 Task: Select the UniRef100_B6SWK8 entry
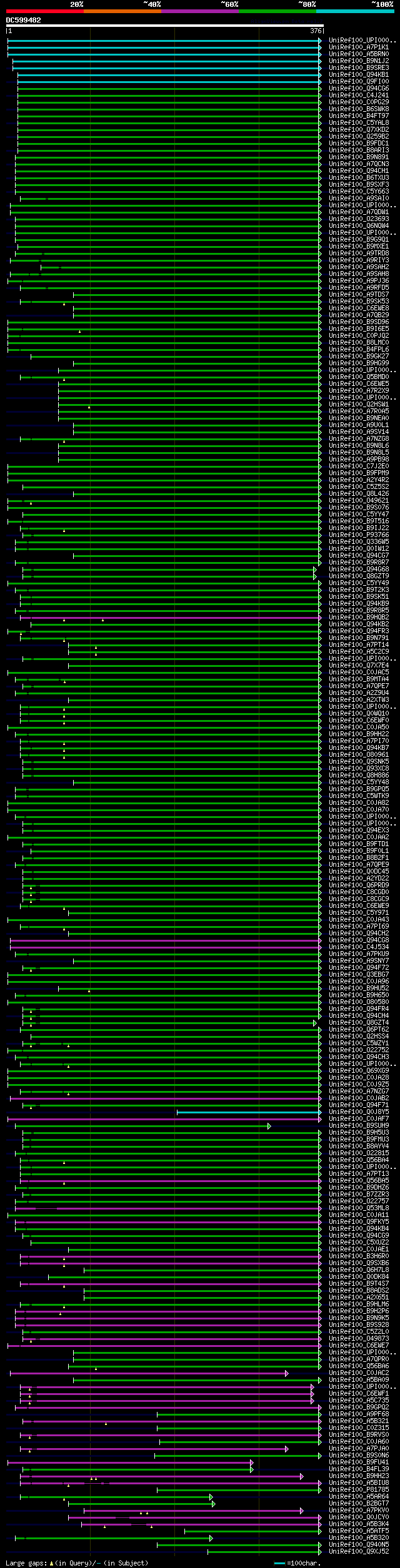[359, 109]
